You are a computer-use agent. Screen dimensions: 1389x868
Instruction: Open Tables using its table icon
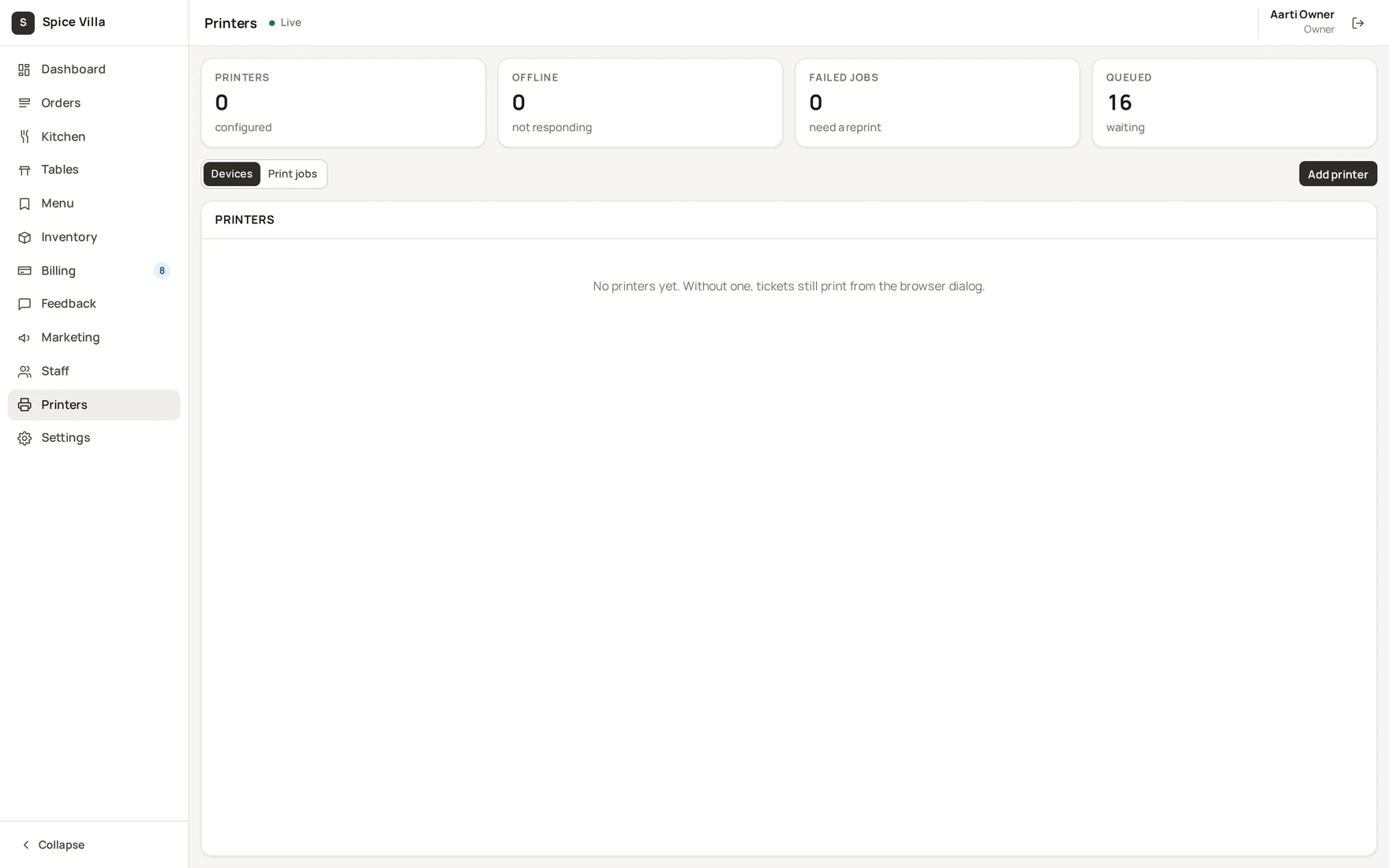[24, 170]
